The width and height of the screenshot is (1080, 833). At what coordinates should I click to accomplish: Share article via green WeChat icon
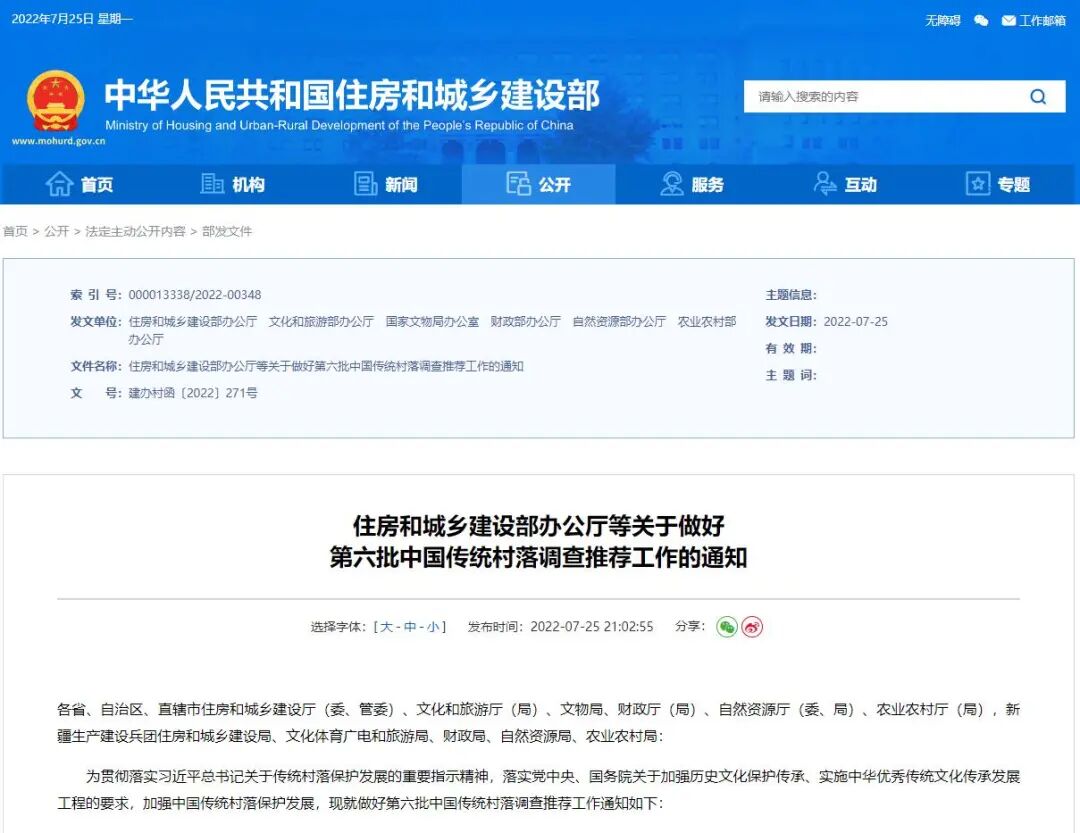[727, 627]
